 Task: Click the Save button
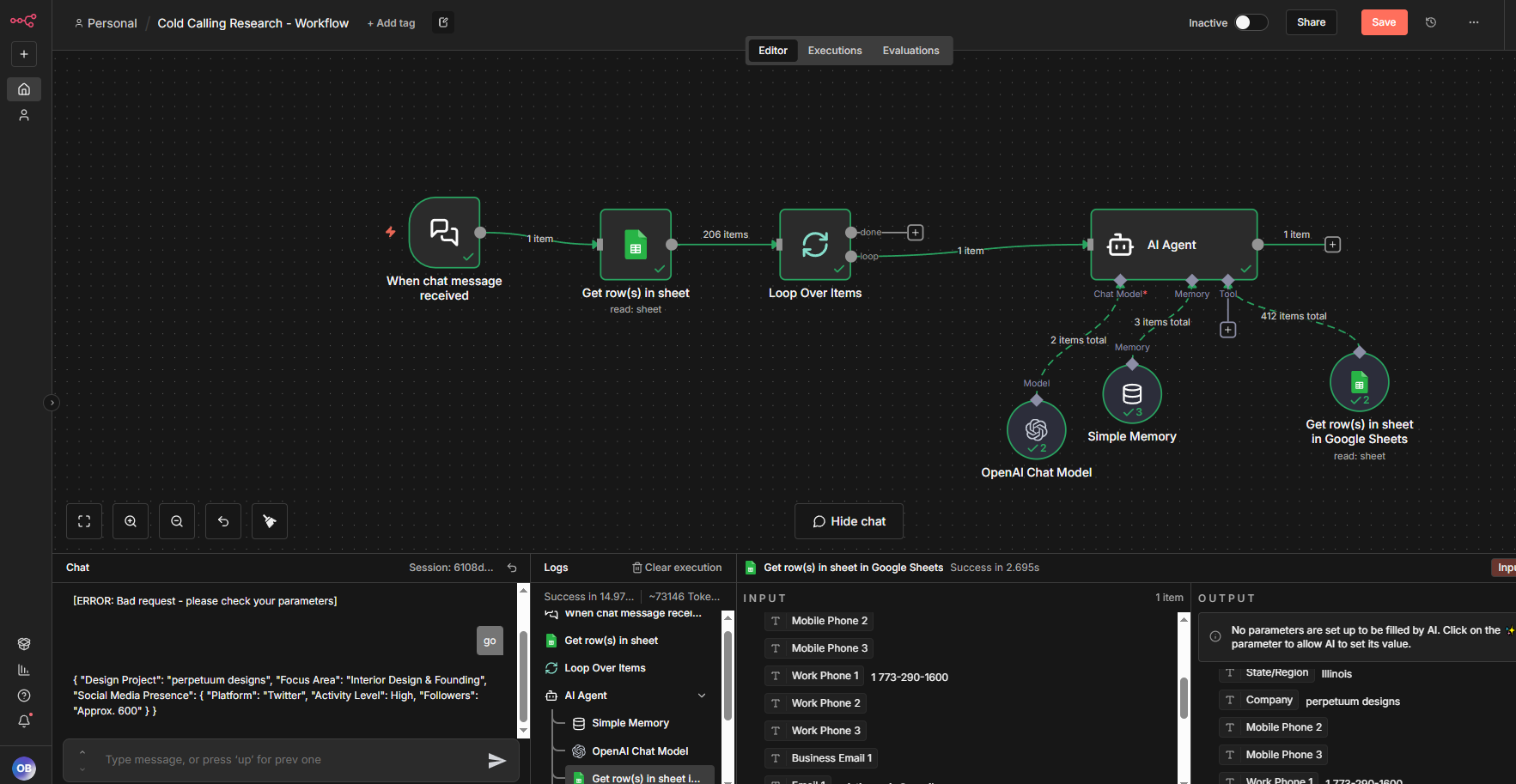tap(1383, 22)
